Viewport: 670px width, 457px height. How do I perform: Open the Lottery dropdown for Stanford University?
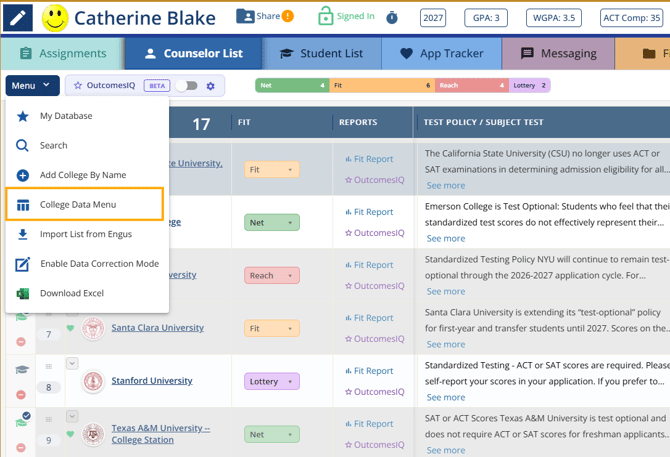tap(272, 381)
